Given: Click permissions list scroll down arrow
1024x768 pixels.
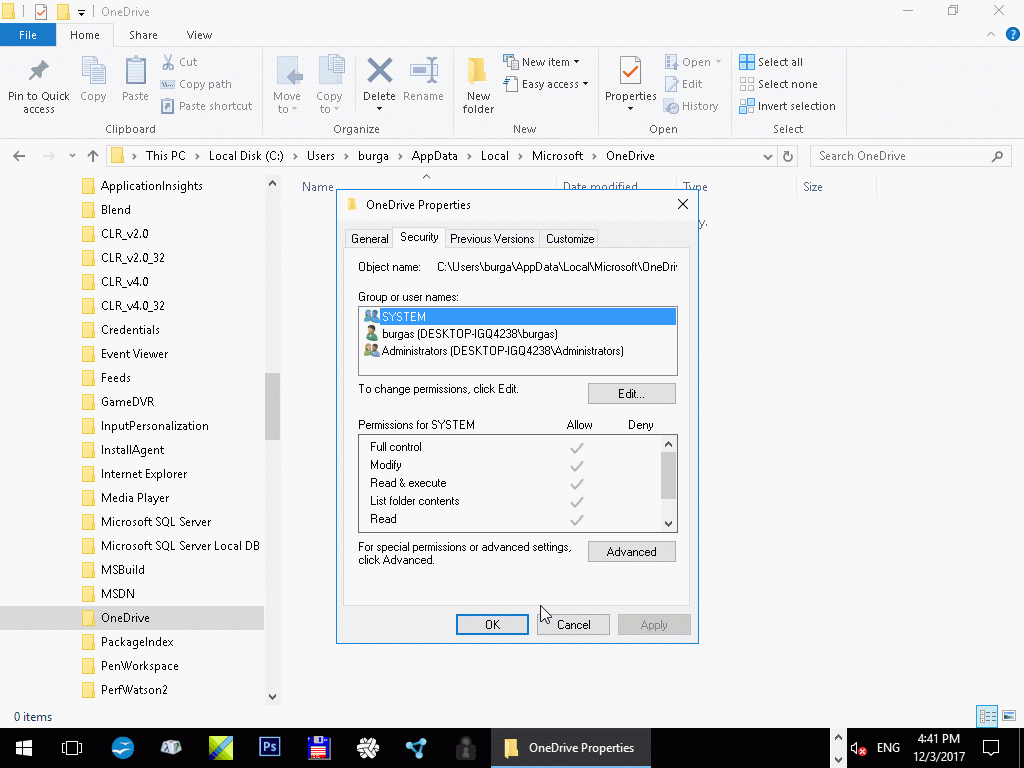Looking at the screenshot, I should point(668,524).
